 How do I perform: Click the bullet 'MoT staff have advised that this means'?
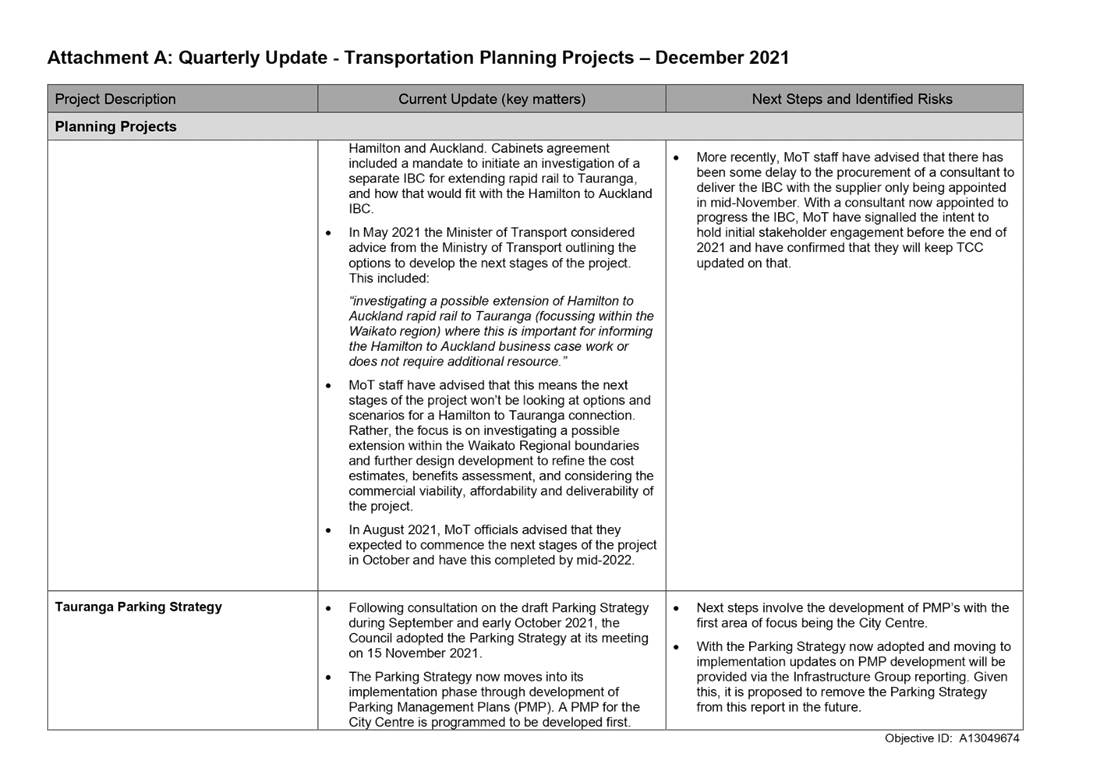click(501, 445)
